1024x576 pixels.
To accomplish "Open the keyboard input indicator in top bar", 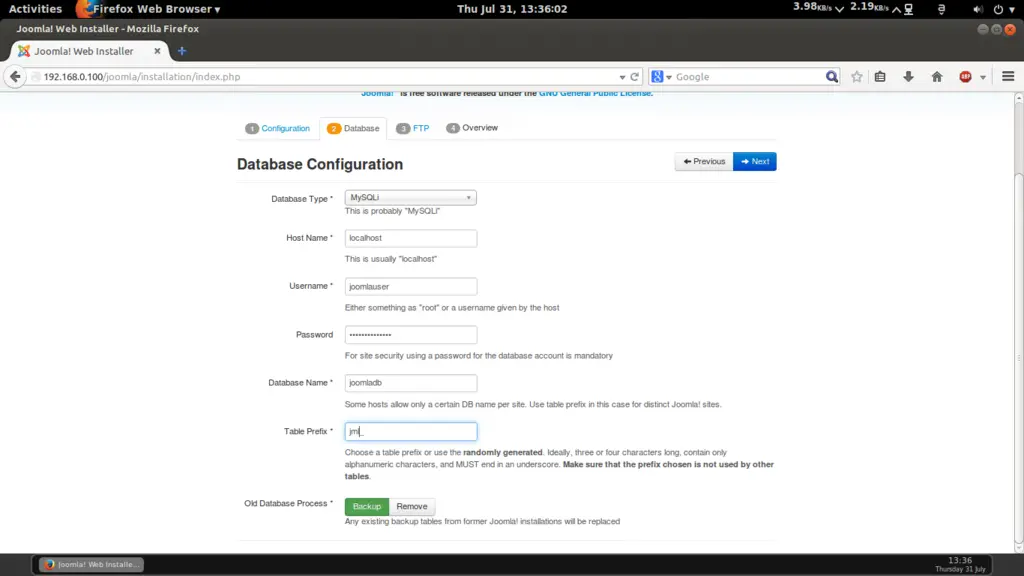I will click(x=941, y=9).
